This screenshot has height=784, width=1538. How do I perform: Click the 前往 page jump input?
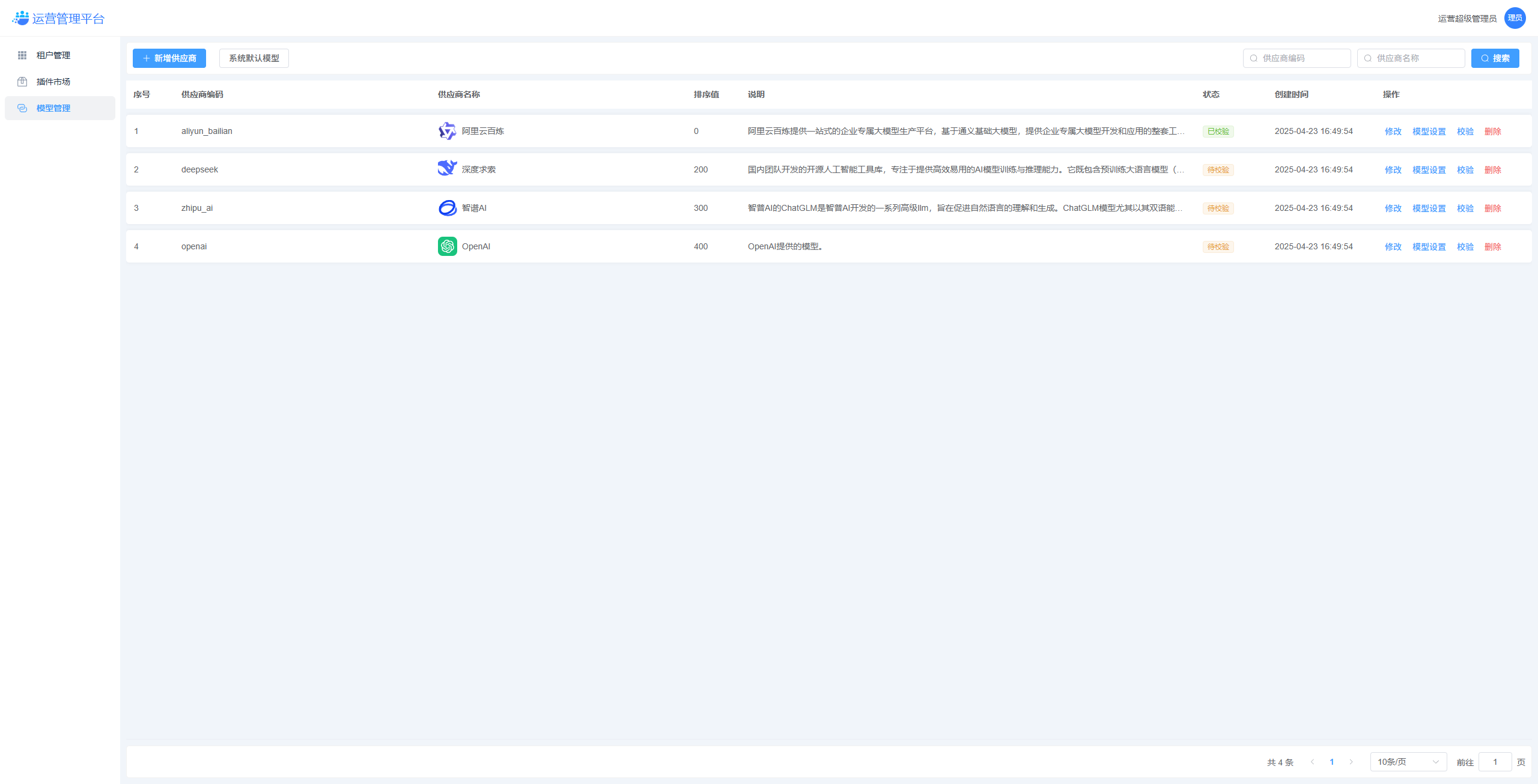(1495, 762)
